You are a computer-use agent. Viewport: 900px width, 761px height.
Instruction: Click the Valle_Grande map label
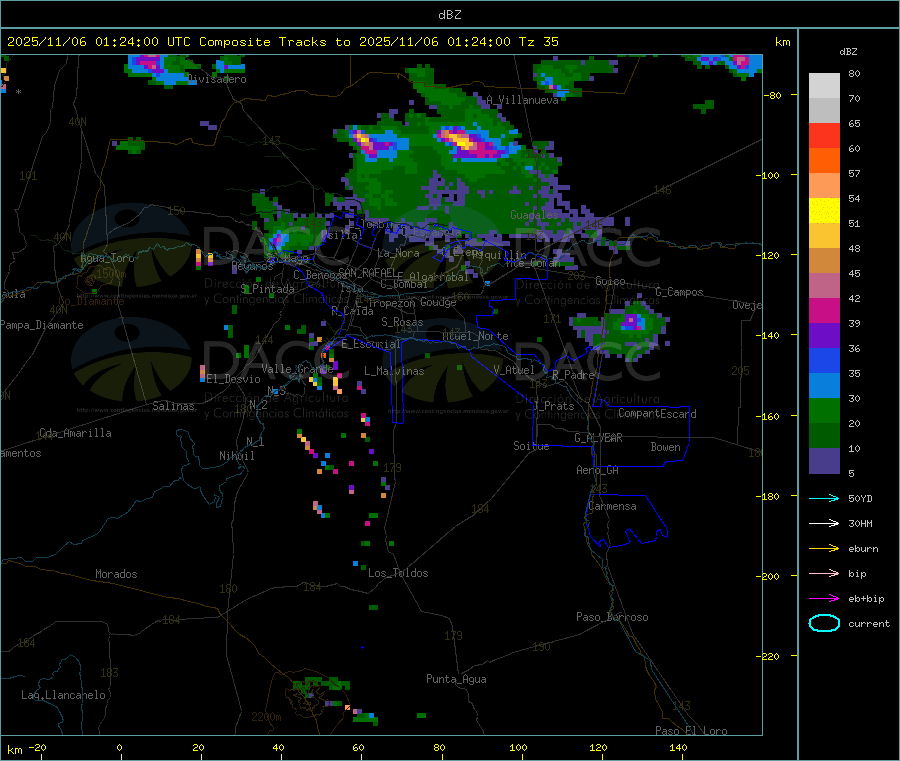tap(297, 369)
